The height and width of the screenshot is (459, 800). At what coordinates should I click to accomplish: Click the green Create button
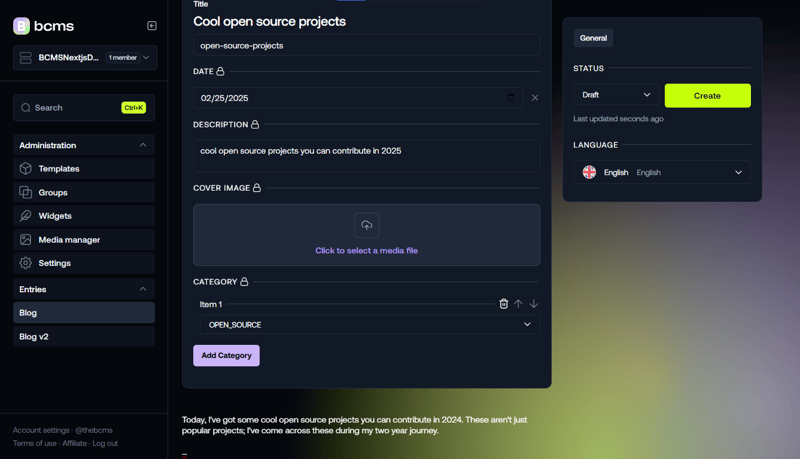(707, 96)
